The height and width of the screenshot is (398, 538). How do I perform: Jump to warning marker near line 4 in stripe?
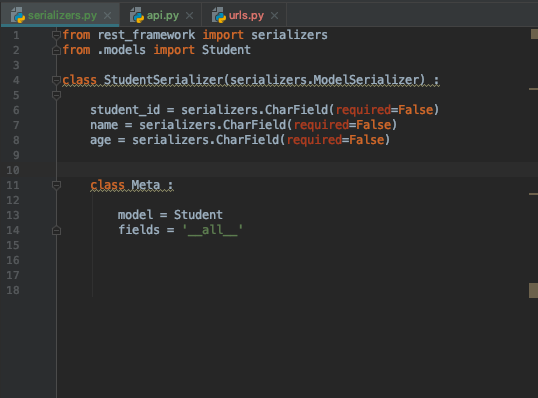pyautogui.click(x=534, y=89)
